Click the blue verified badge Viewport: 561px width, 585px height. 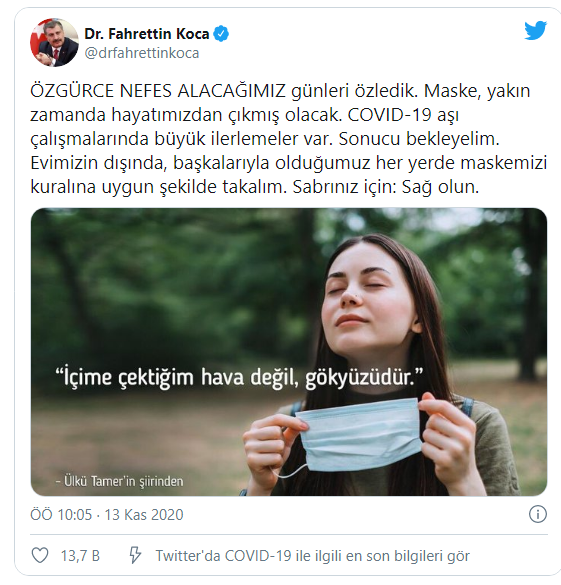tap(221, 34)
